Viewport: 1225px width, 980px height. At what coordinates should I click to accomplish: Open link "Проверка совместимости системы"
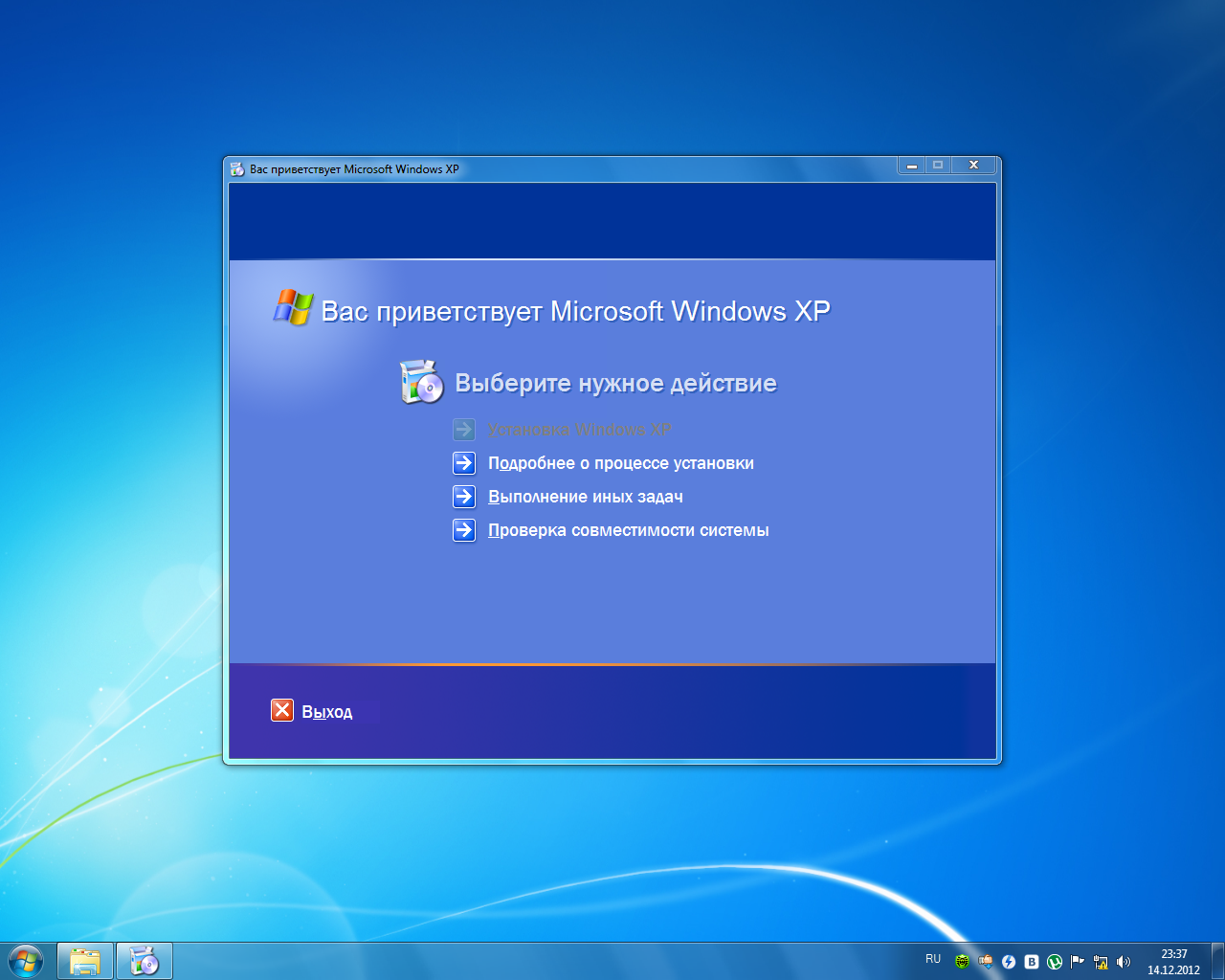click(629, 530)
